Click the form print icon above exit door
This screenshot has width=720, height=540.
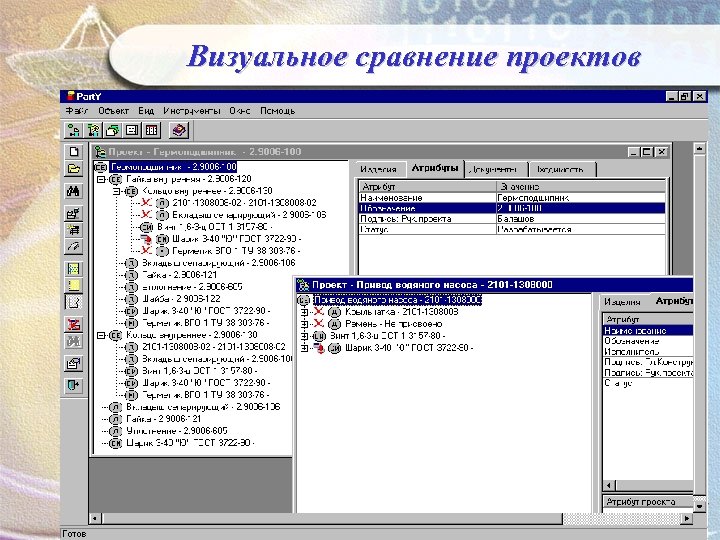coord(73,364)
